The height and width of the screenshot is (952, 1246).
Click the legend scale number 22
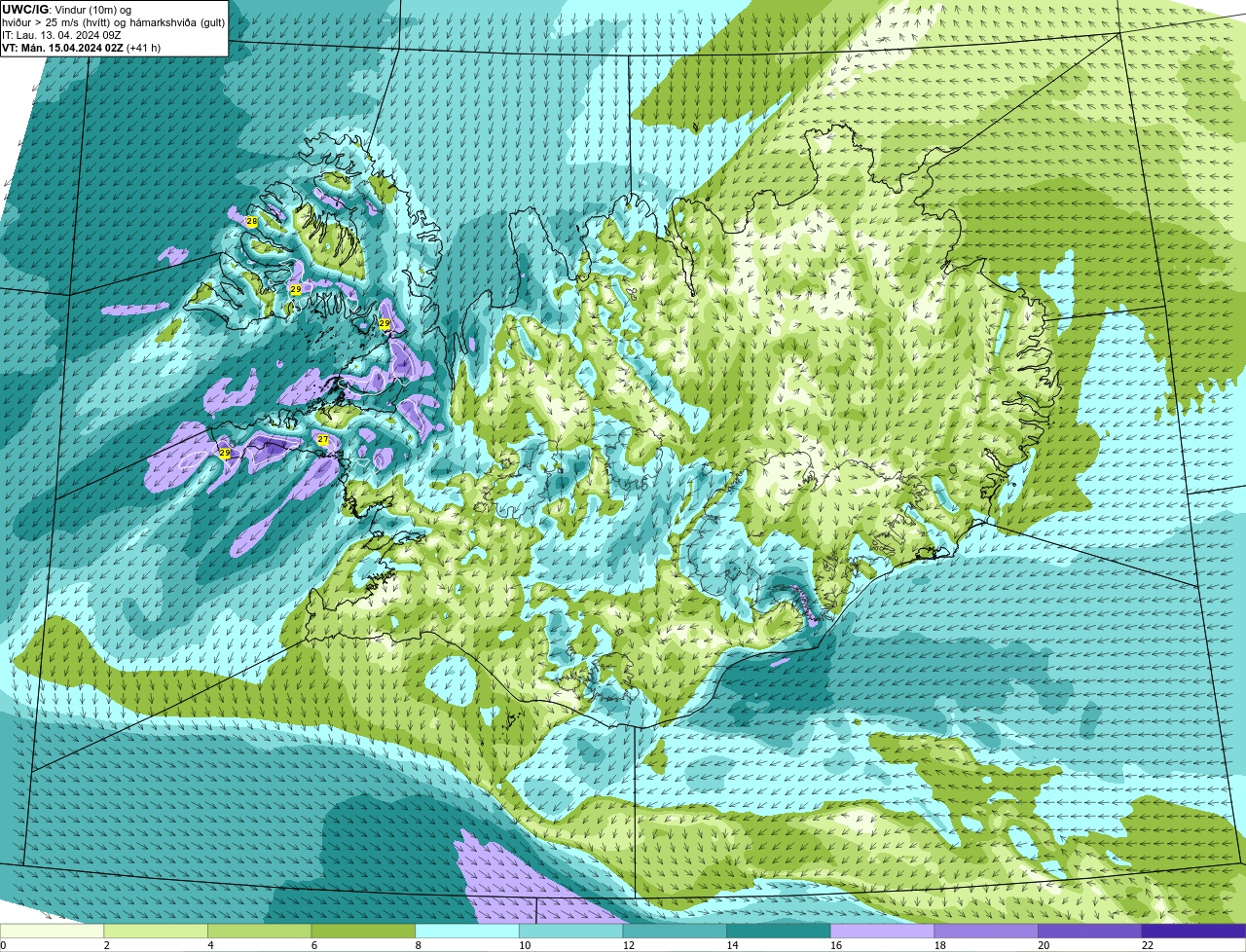tap(1148, 945)
